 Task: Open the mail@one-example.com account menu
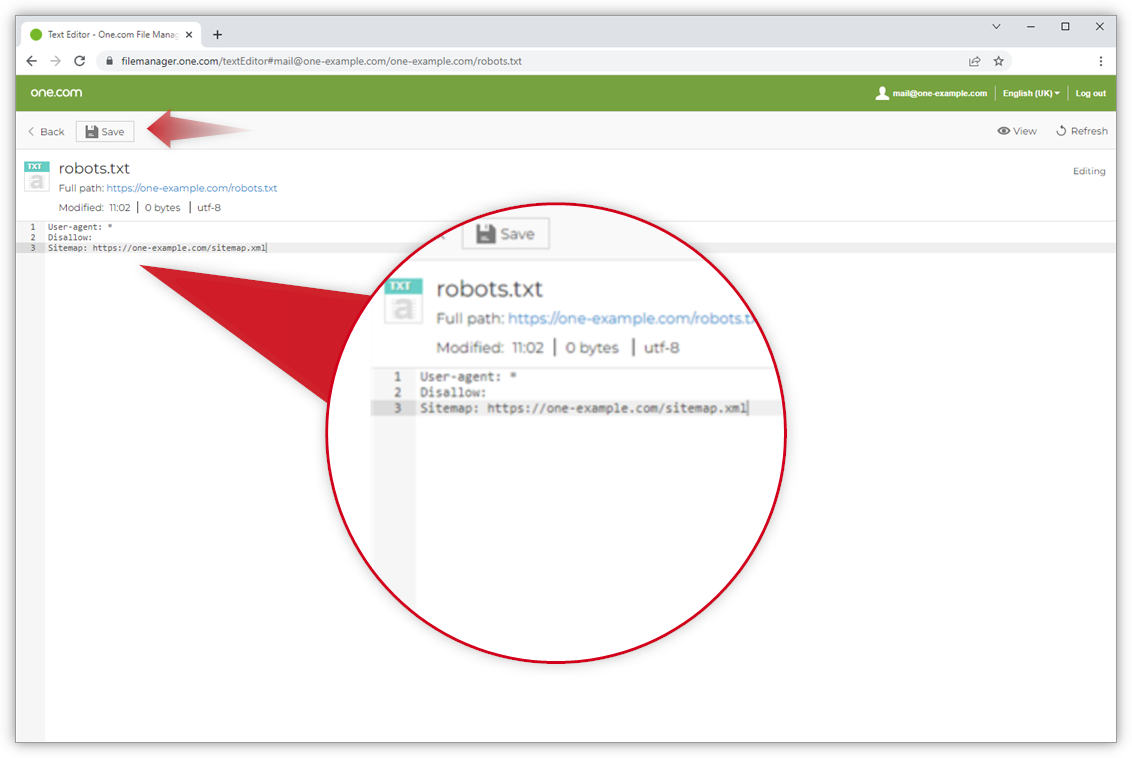[931, 93]
